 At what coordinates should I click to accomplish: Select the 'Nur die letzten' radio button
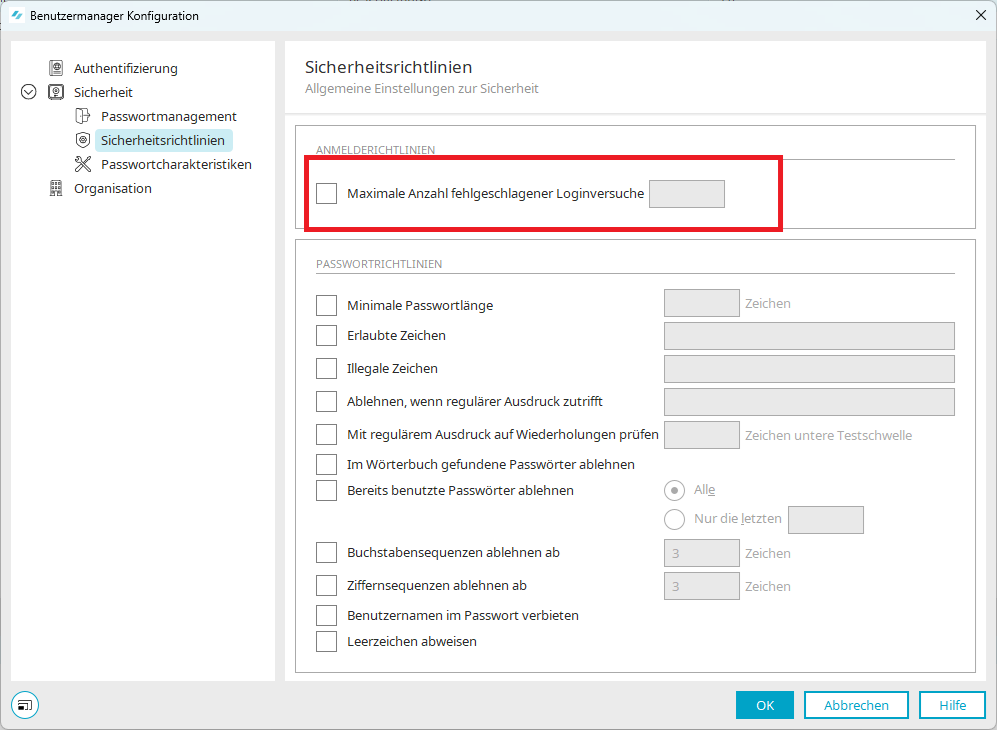[x=675, y=519]
